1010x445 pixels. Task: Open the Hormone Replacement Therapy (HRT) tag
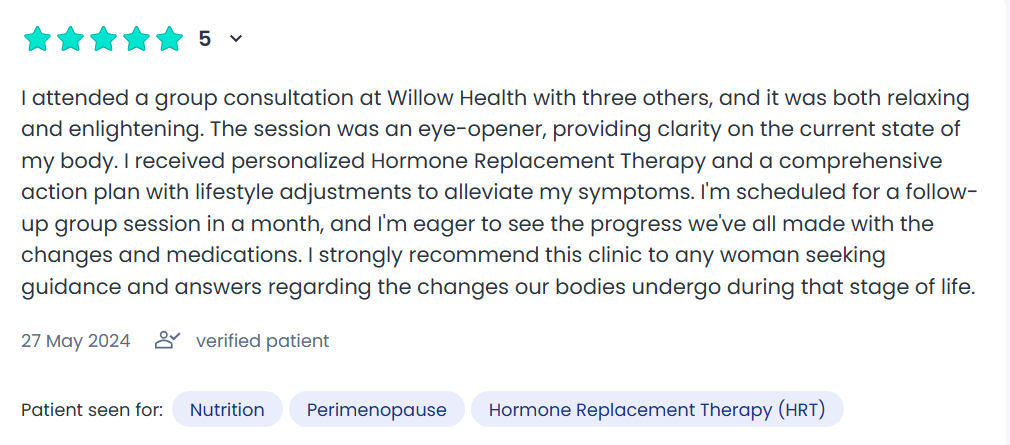[656, 410]
